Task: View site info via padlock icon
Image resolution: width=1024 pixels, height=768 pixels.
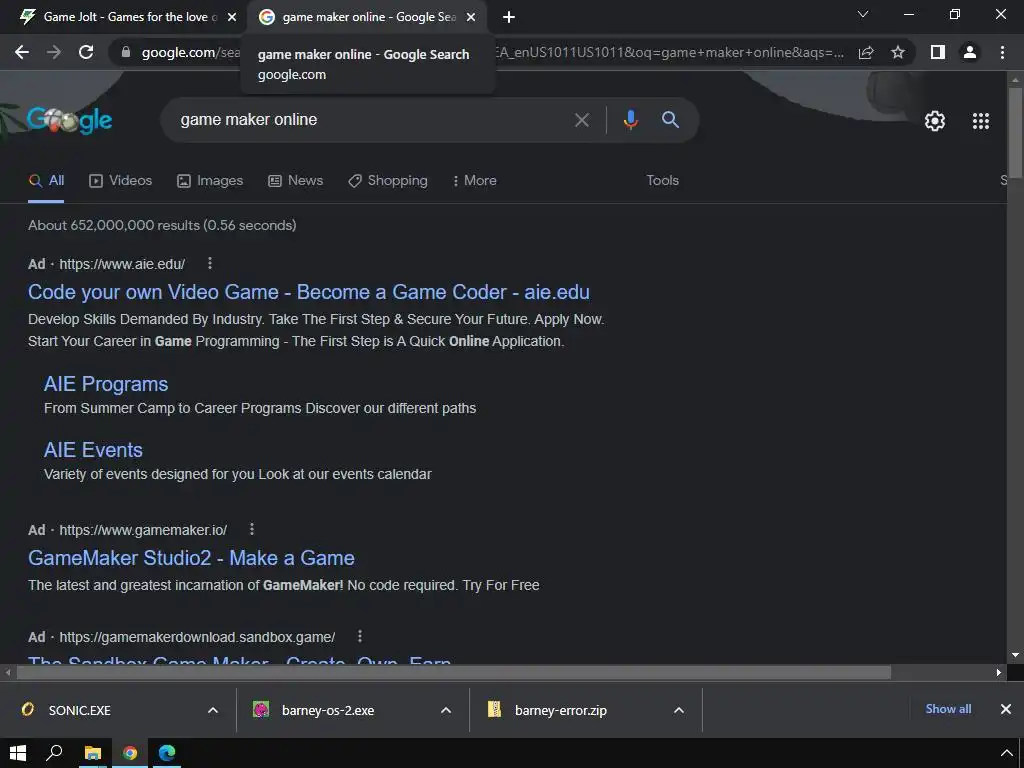Action: point(126,52)
